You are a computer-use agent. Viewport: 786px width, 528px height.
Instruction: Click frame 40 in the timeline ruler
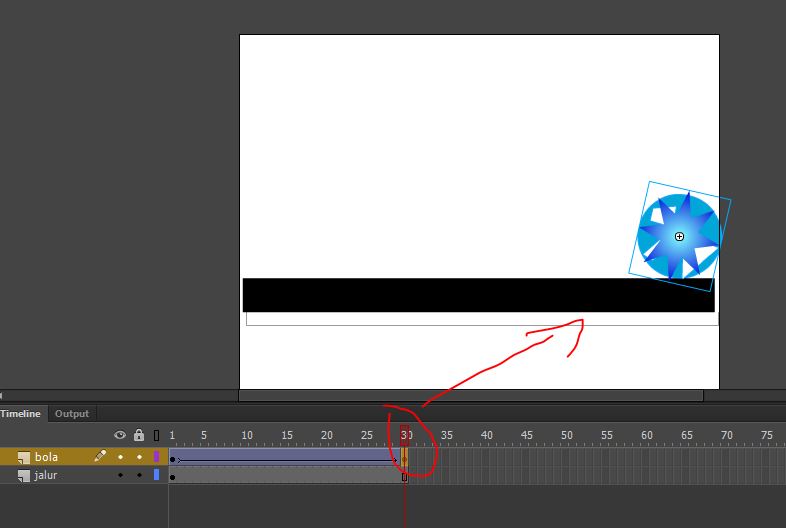[486, 435]
